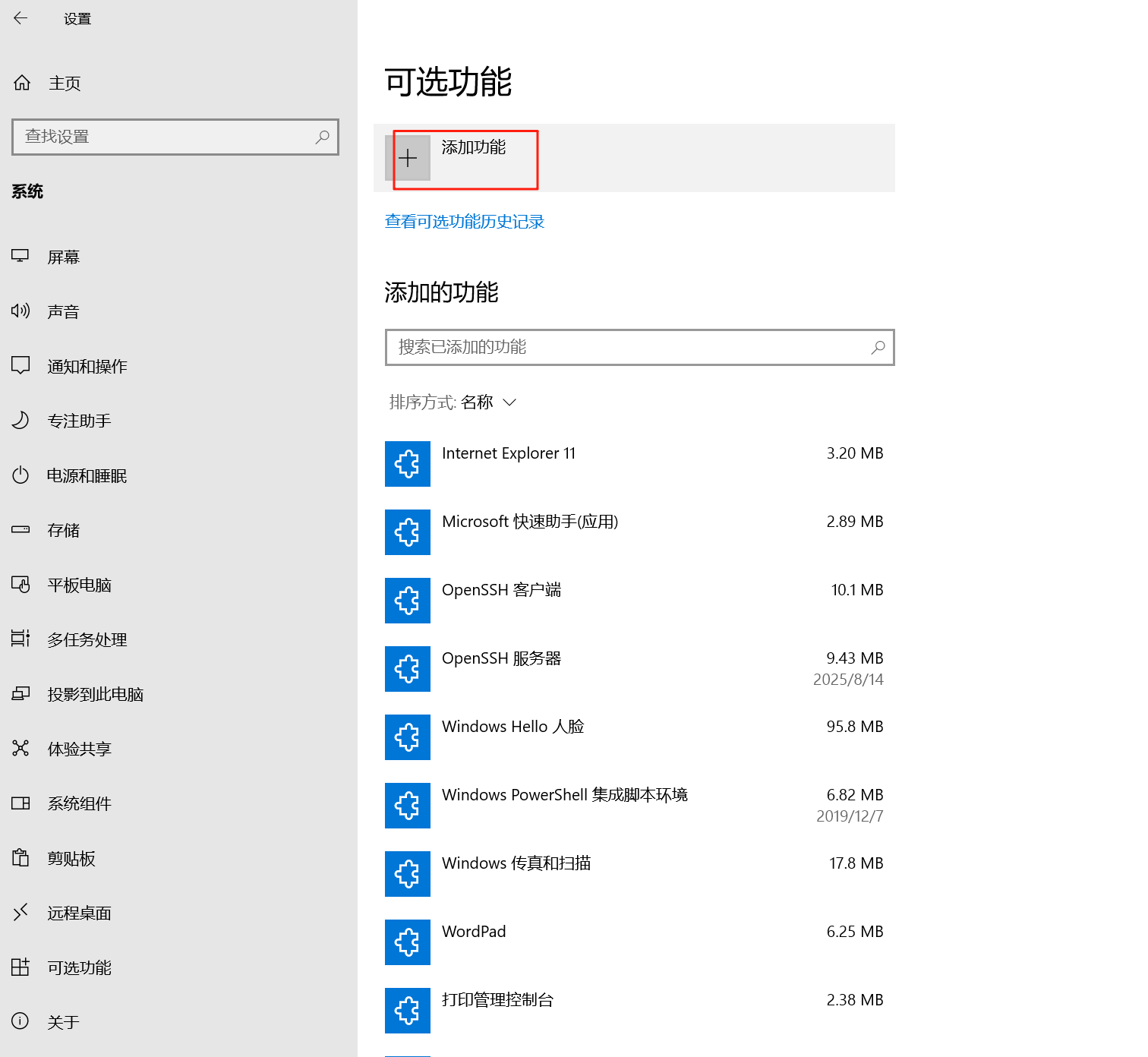1148x1057 pixels.
Task: Click the 17.8 MB size value
Action: coord(856,863)
